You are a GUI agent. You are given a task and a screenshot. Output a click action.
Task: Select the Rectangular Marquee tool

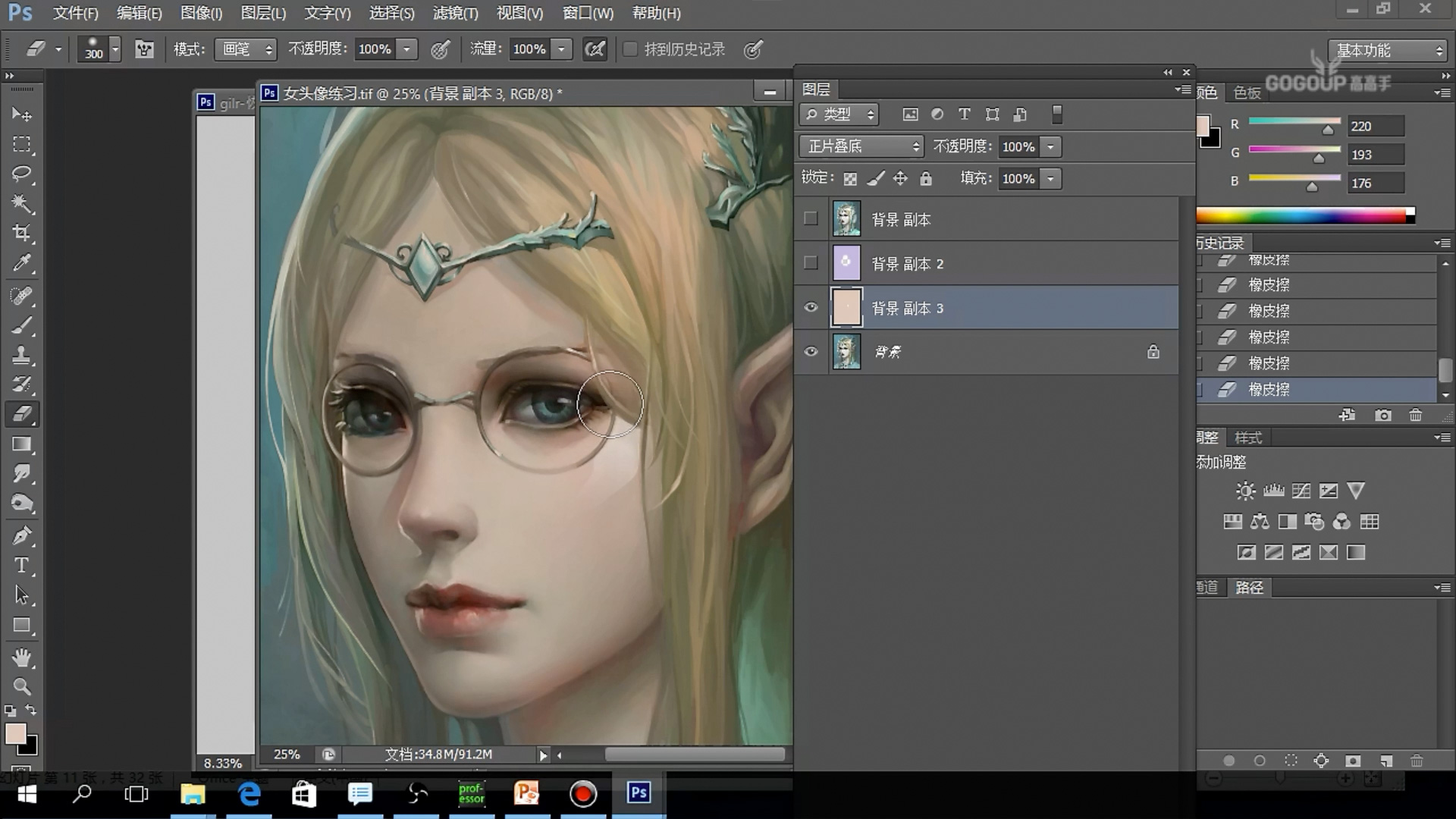click(x=21, y=144)
